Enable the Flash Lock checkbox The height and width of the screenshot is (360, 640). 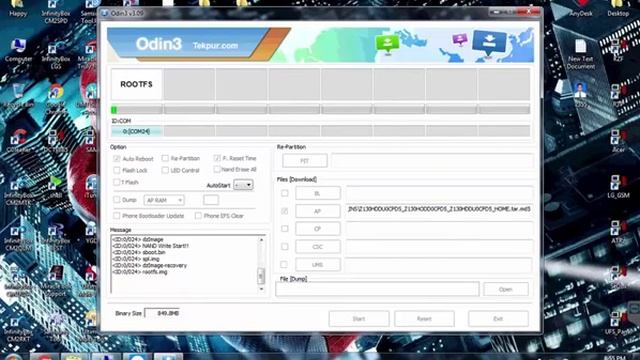coord(117,170)
